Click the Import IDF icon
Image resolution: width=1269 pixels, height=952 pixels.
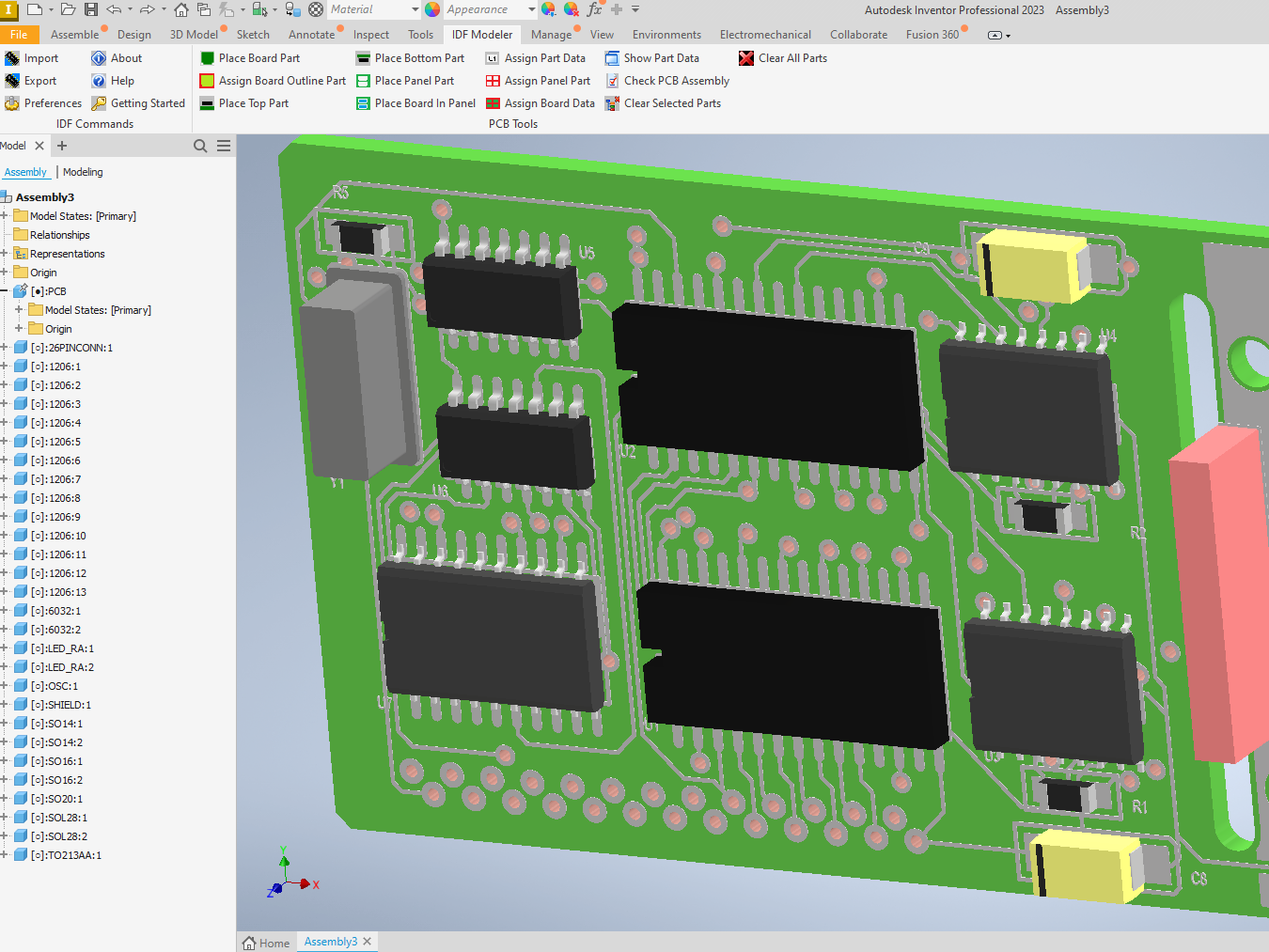(x=12, y=58)
